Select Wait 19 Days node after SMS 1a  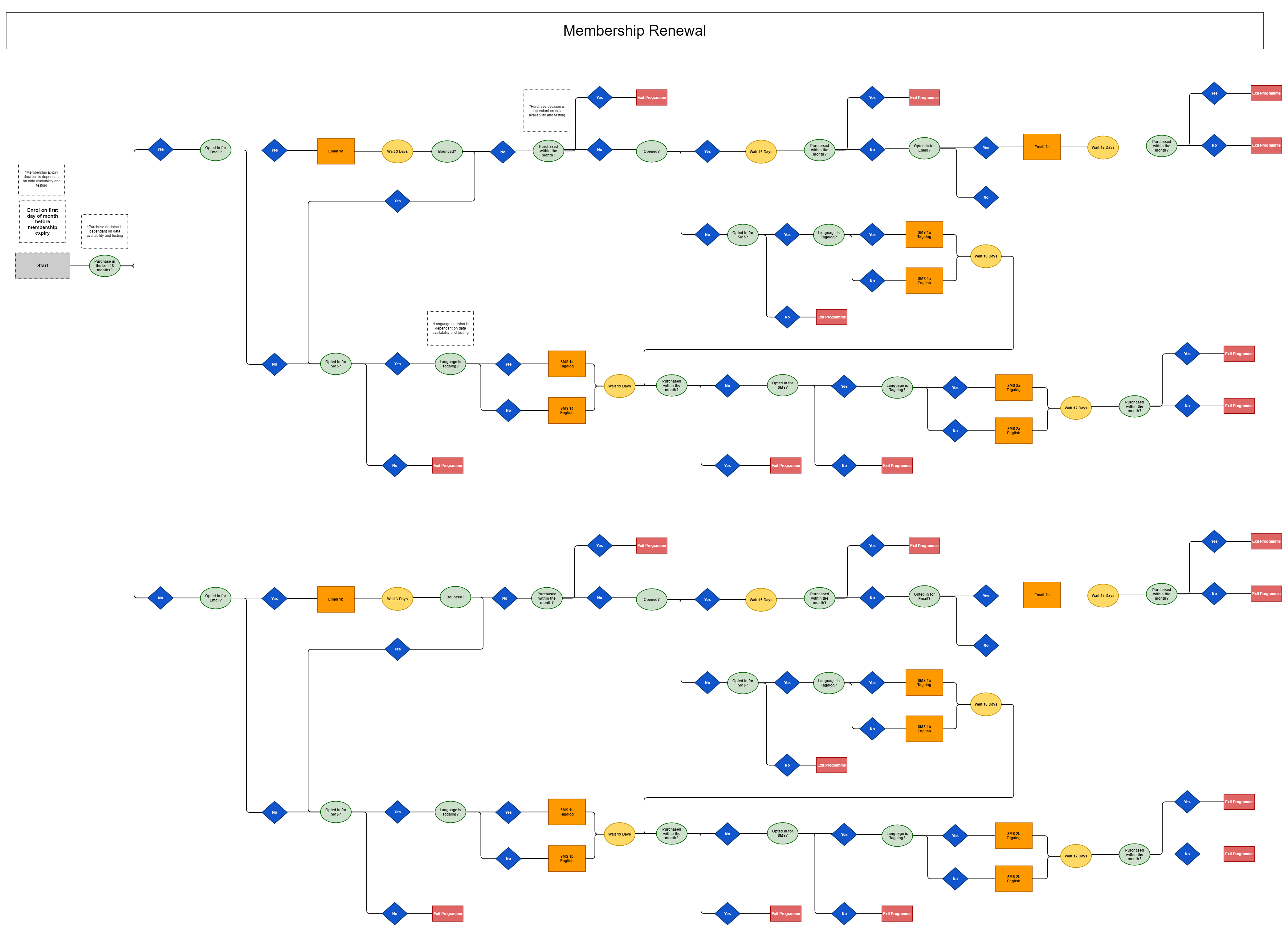pos(619,386)
